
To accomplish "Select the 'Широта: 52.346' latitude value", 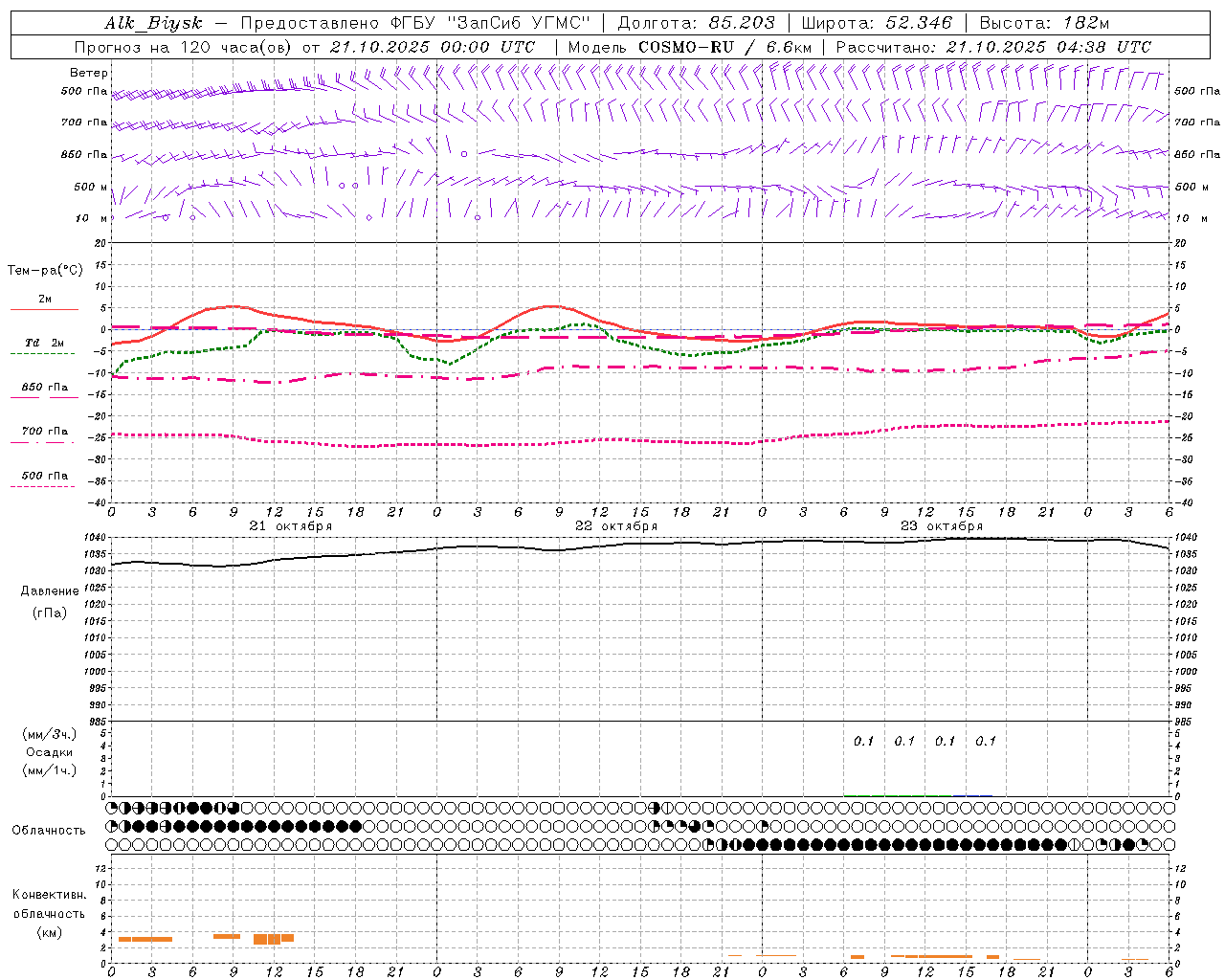I will point(877,24).
